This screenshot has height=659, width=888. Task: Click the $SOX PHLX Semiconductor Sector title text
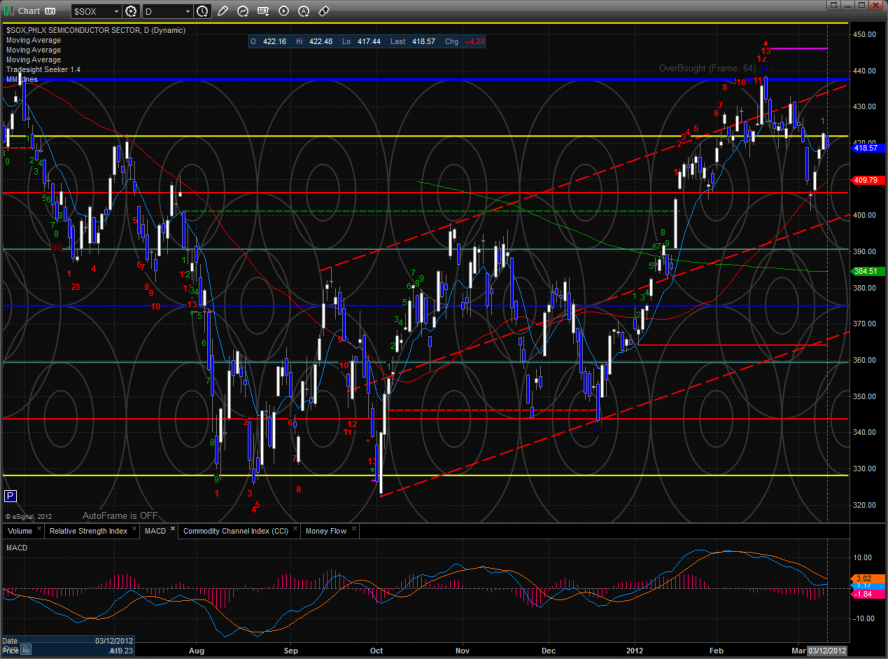point(96,31)
